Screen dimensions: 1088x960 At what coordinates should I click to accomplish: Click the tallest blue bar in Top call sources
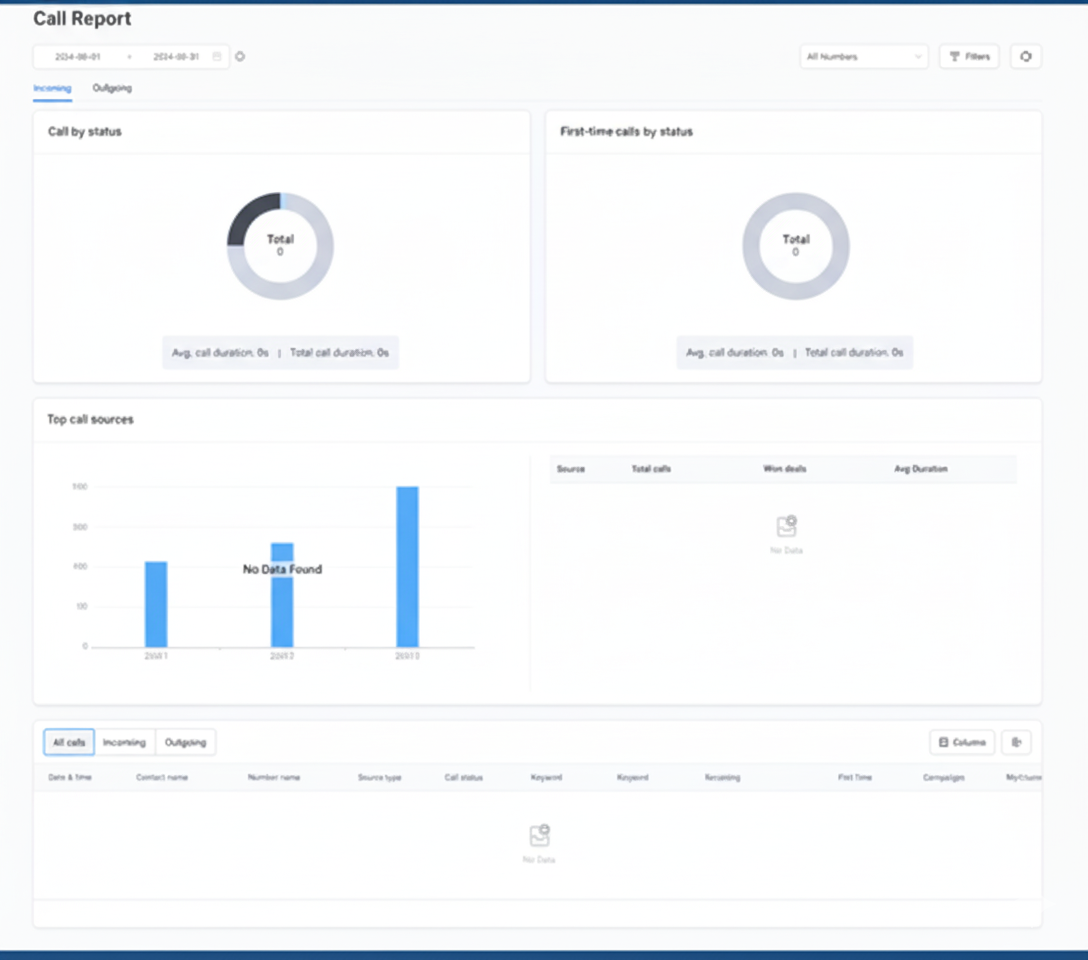(x=407, y=566)
